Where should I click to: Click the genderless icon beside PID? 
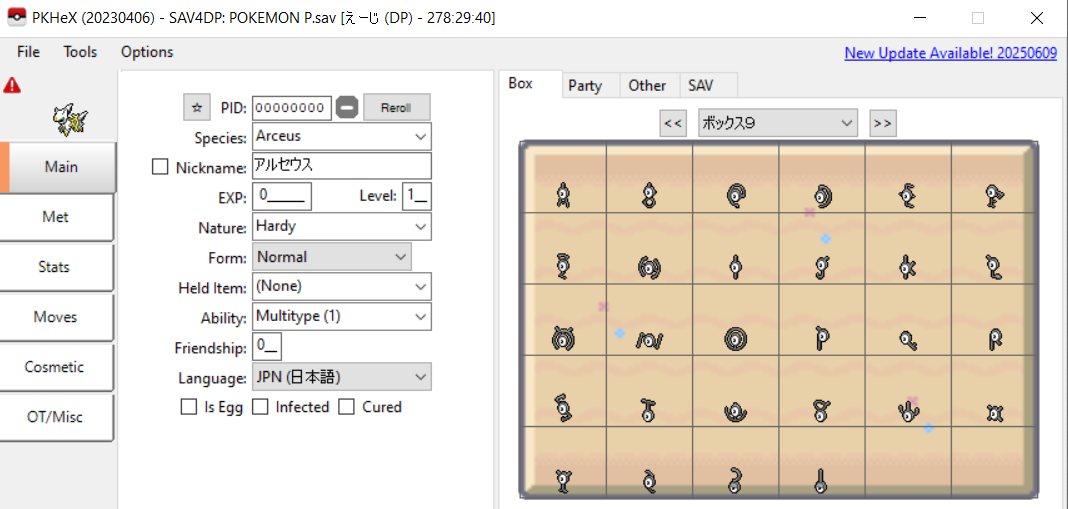pos(347,107)
